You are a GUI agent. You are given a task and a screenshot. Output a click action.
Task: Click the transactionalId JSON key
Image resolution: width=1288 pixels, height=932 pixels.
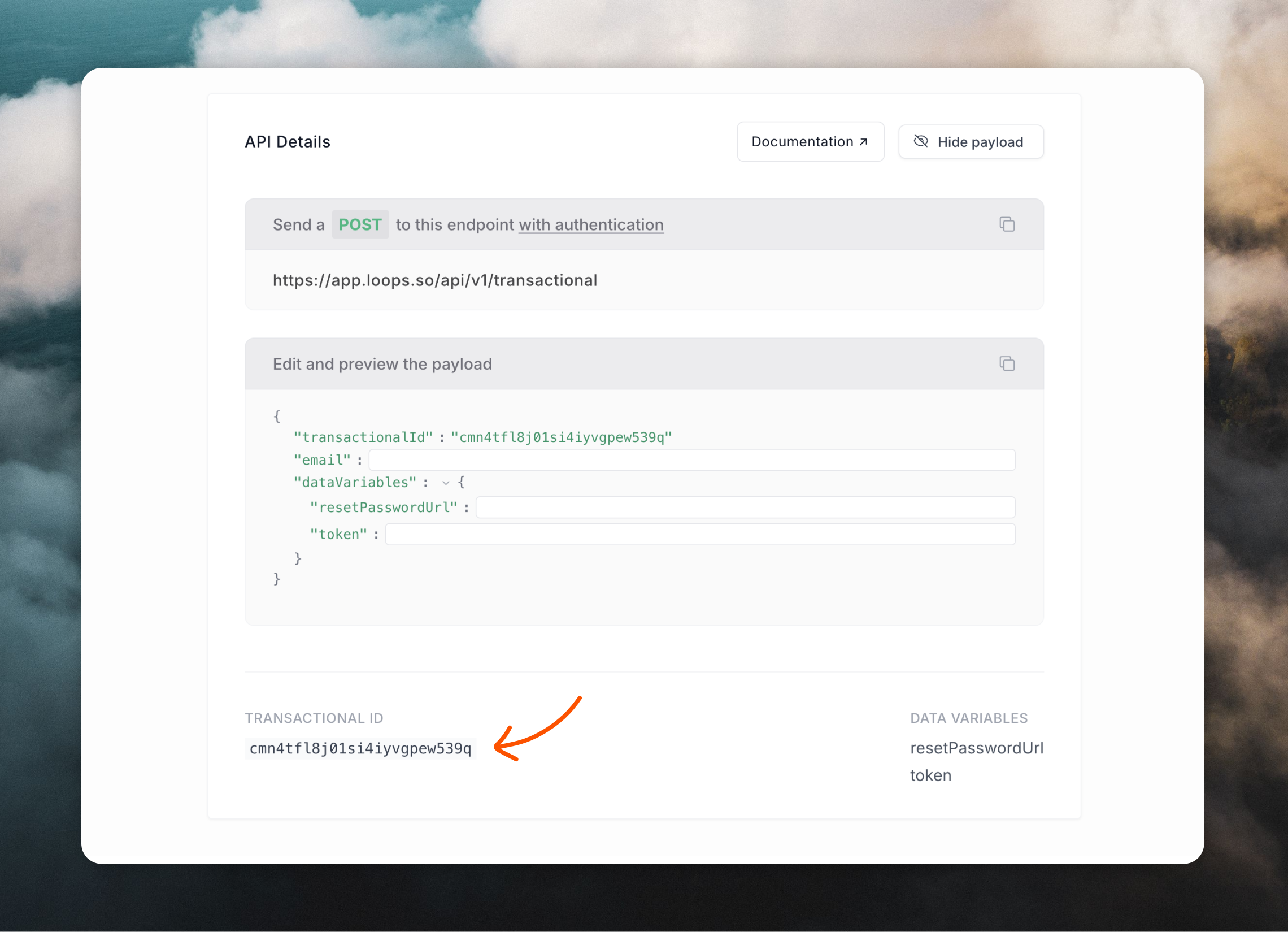pos(363,436)
